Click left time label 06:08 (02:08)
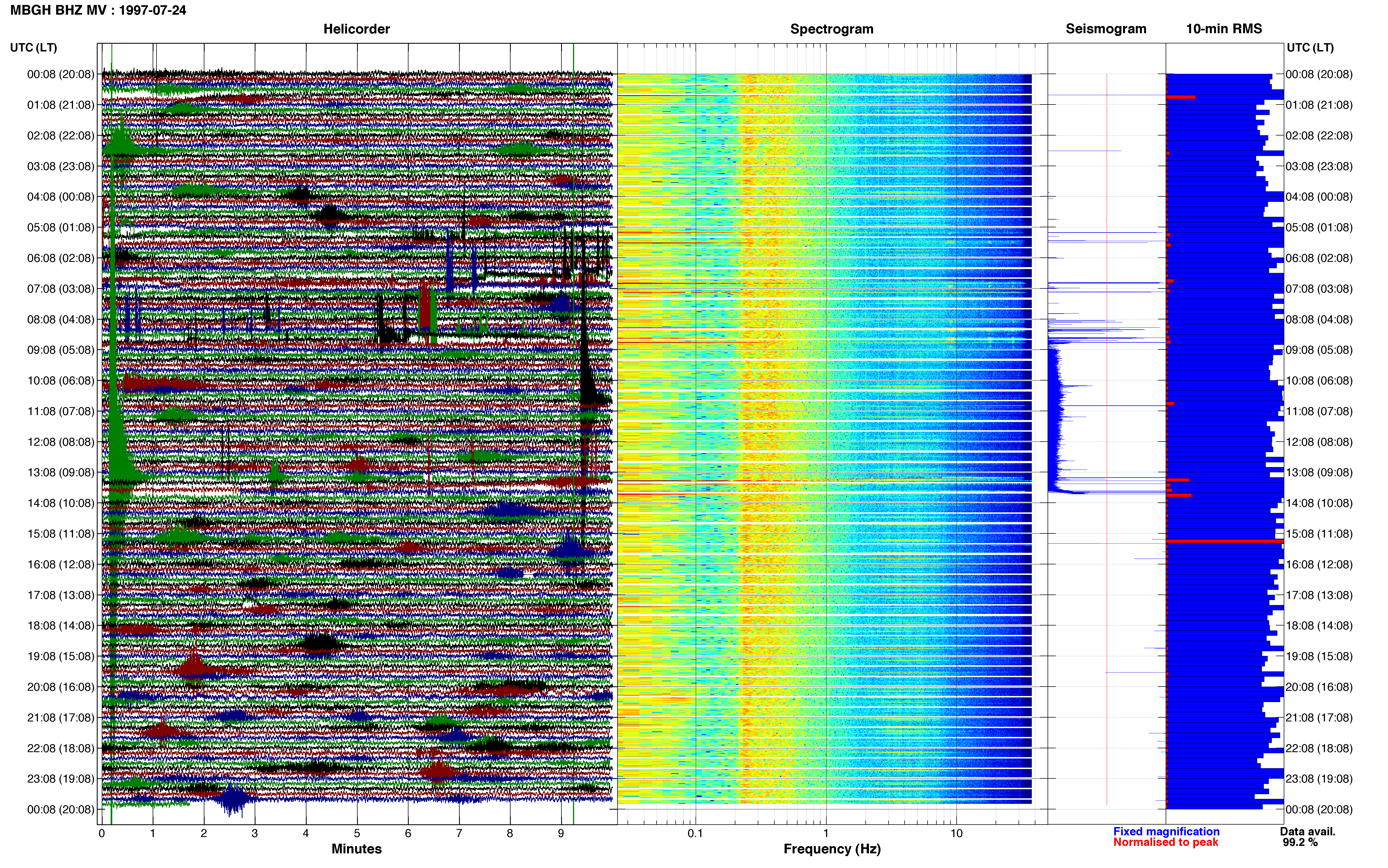1388x868 pixels. pos(61,258)
